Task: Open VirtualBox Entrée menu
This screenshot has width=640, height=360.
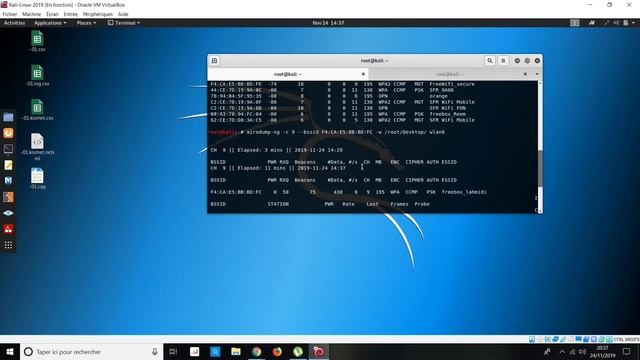Action: [x=71, y=14]
